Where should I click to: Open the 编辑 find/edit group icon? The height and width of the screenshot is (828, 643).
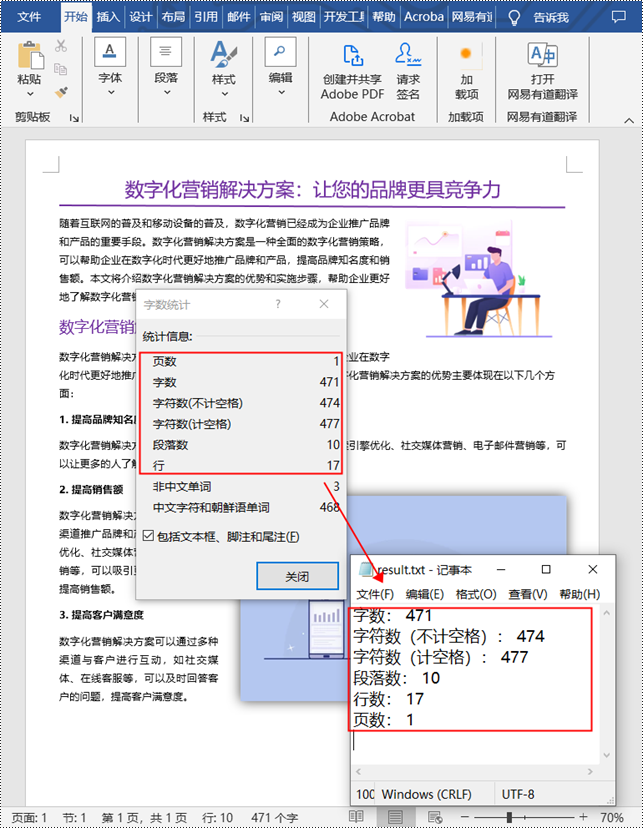click(280, 52)
